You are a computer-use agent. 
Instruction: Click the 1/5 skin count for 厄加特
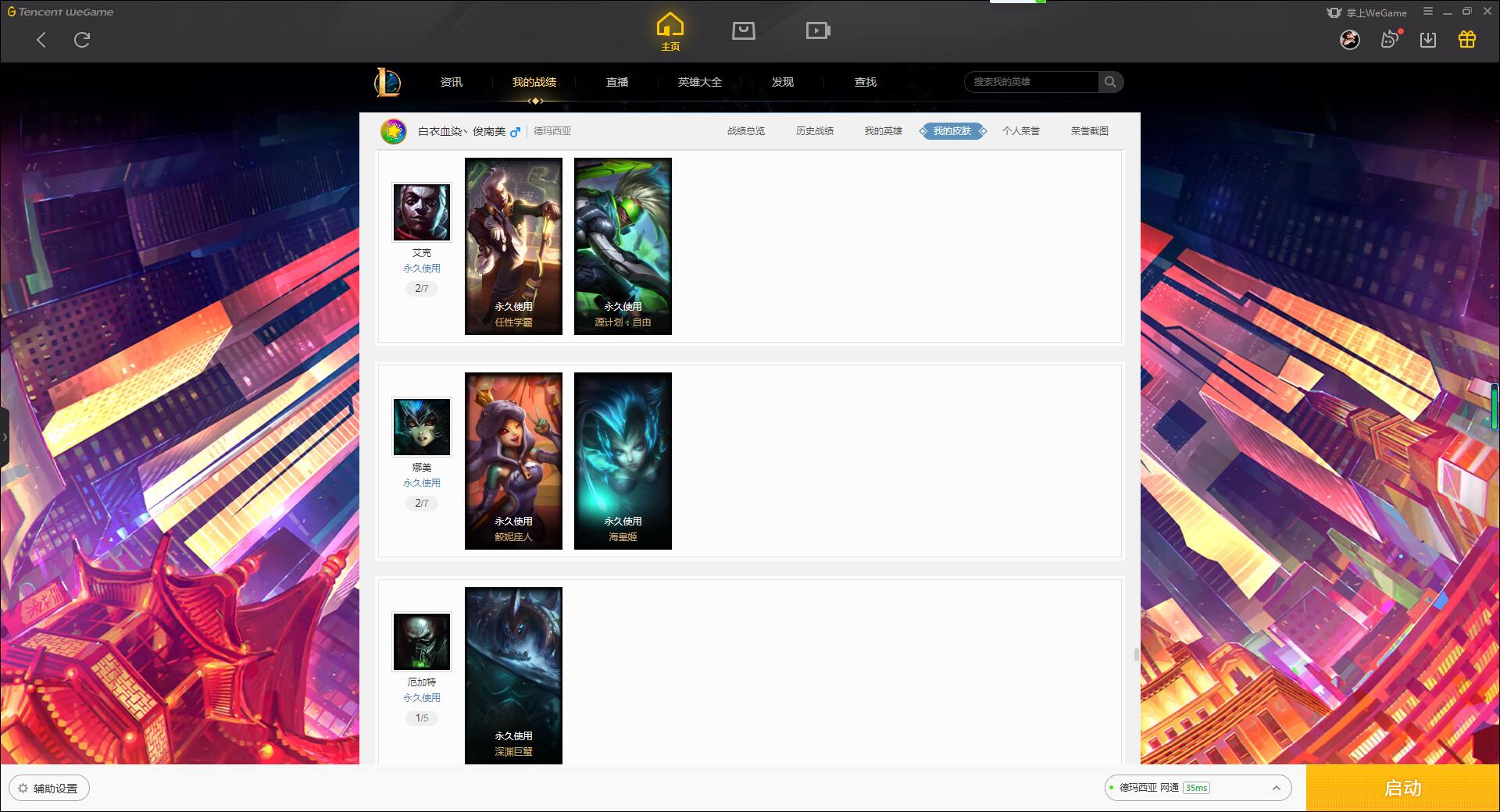click(422, 718)
